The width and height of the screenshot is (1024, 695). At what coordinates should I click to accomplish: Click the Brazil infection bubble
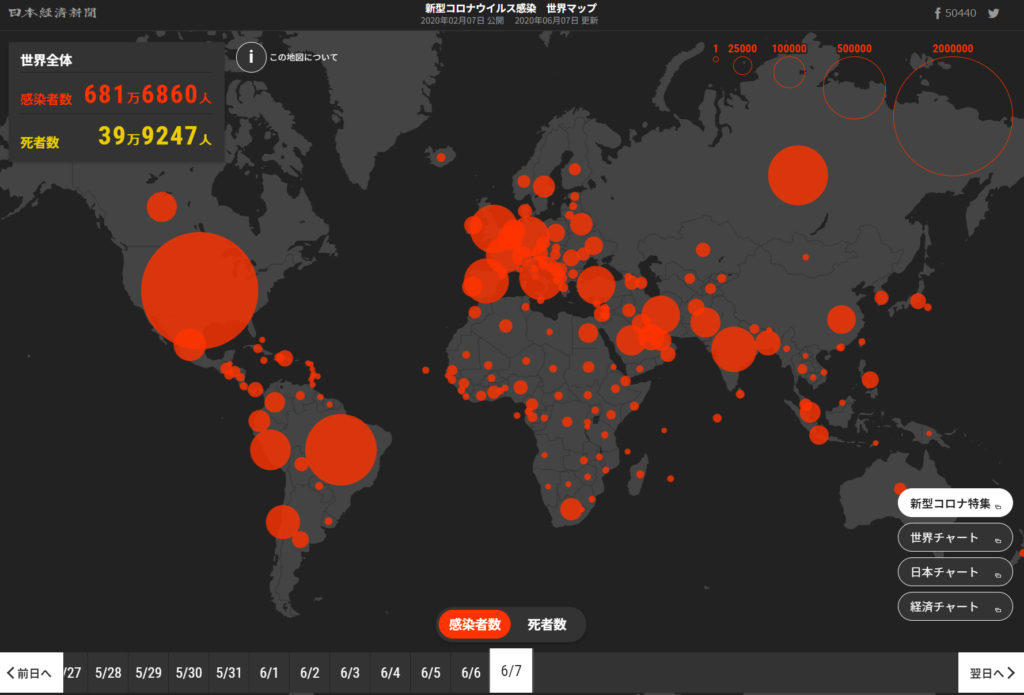pos(341,449)
